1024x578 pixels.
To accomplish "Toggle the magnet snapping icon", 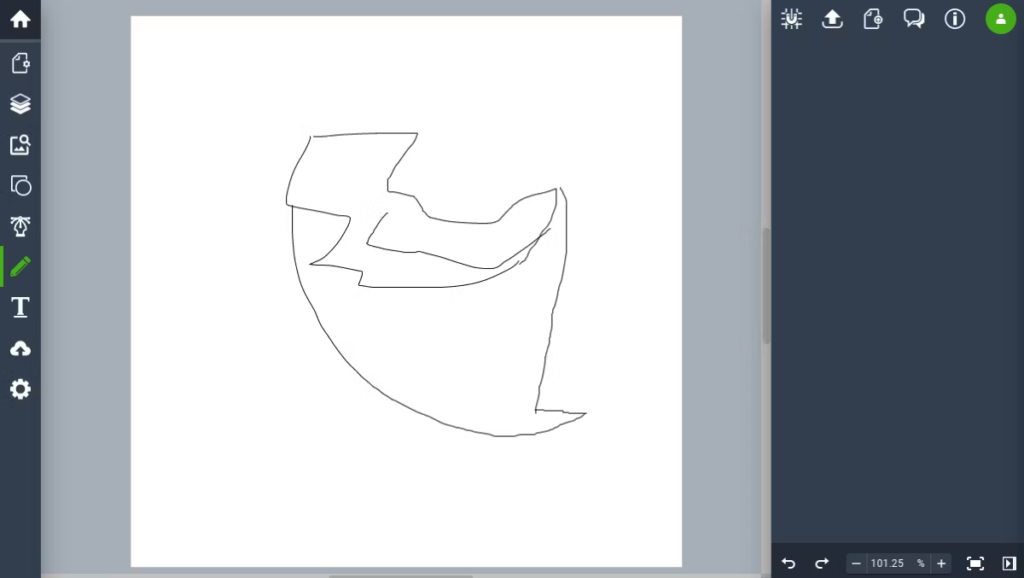I will tap(792, 19).
